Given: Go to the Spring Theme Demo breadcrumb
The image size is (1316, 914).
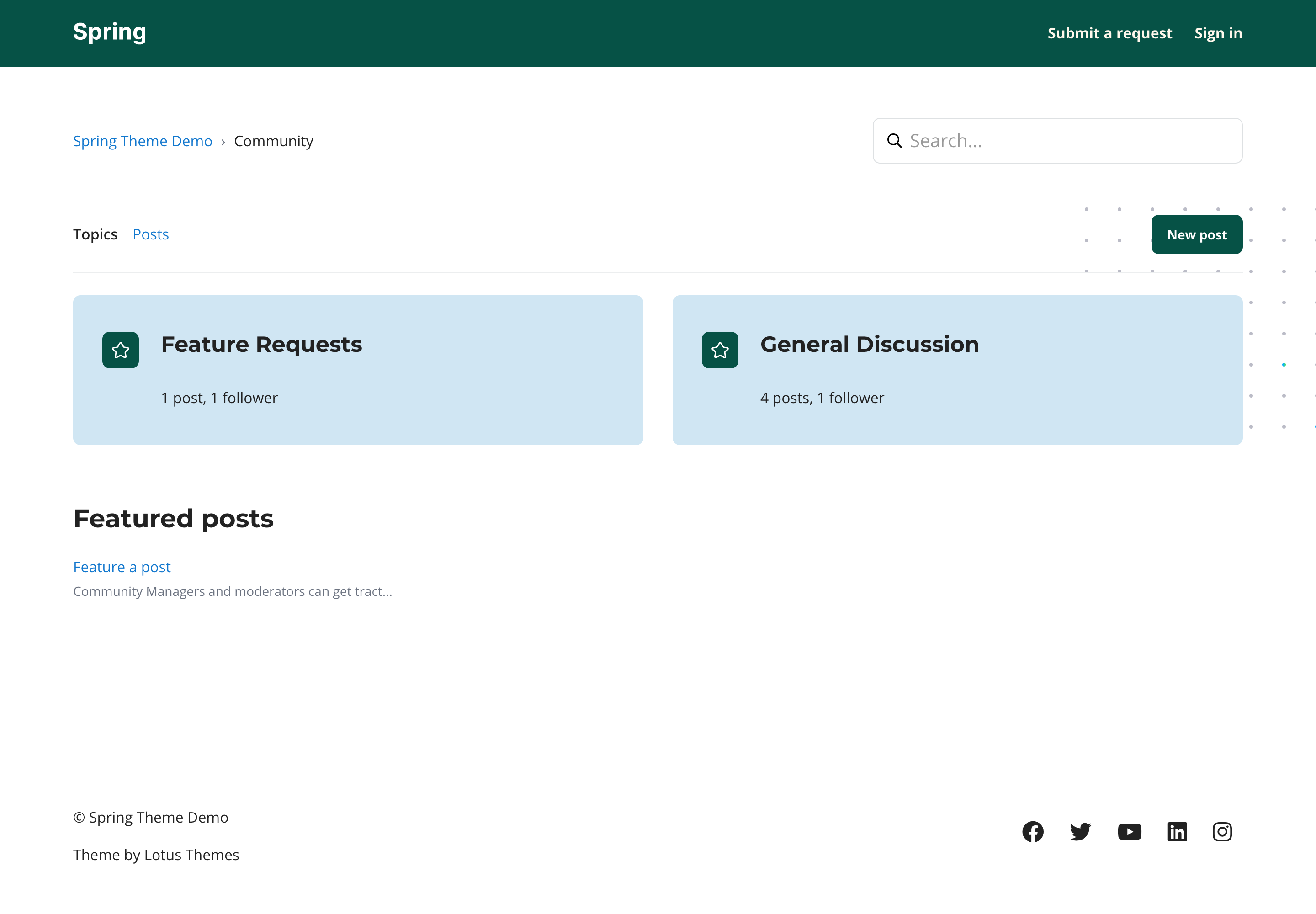Looking at the screenshot, I should [143, 141].
